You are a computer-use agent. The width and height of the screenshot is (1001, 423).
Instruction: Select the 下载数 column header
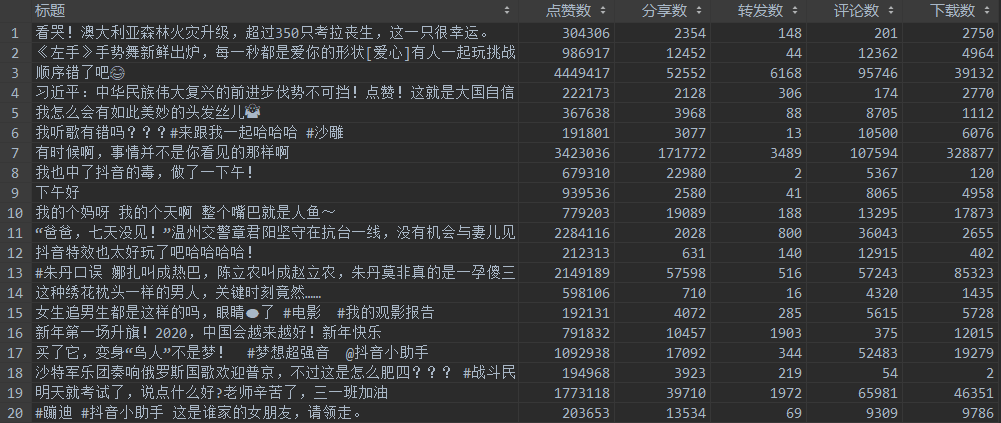pos(951,10)
